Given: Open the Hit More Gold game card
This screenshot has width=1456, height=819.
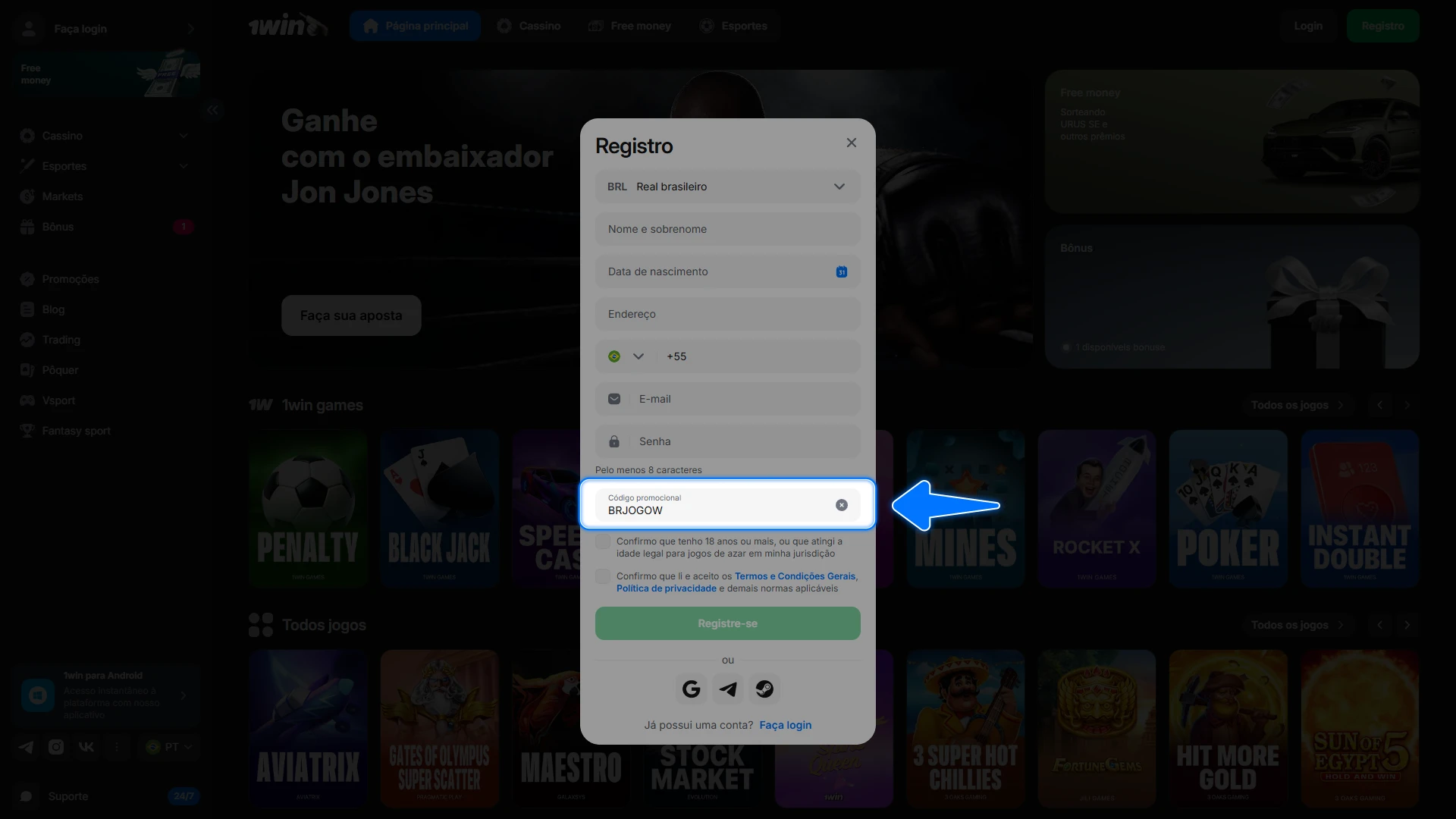Looking at the screenshot, I should tap(1228, 729).
